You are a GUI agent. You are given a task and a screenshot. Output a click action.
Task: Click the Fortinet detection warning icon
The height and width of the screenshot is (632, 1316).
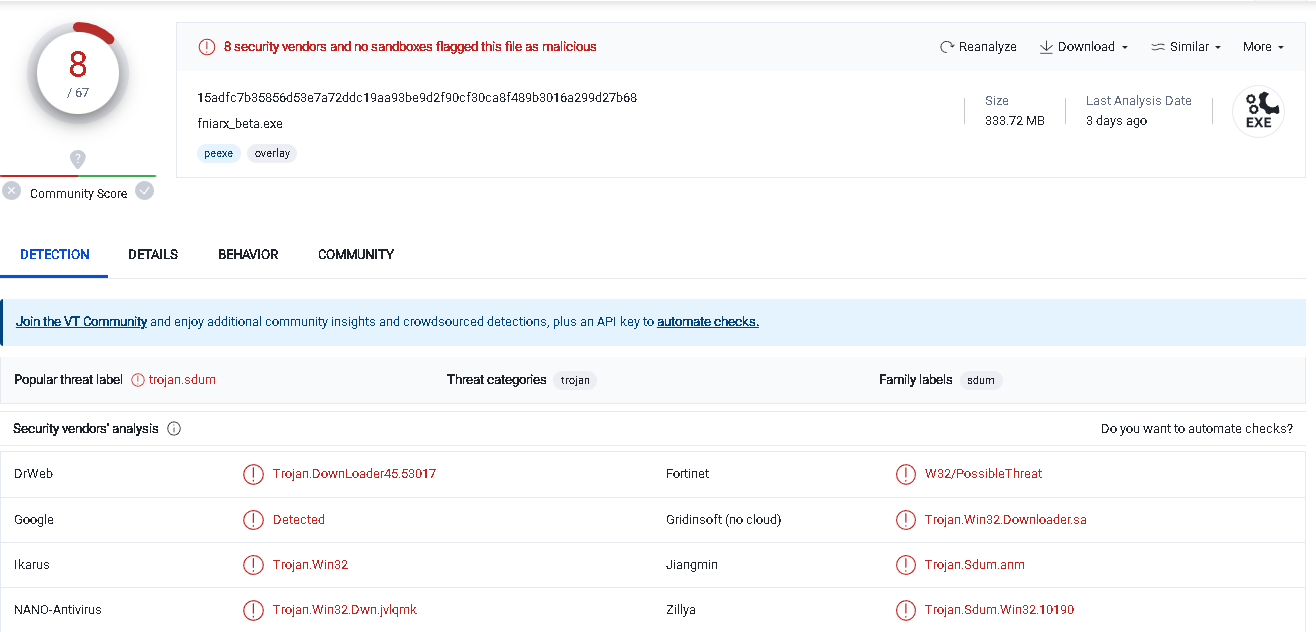tap(905, 474)
